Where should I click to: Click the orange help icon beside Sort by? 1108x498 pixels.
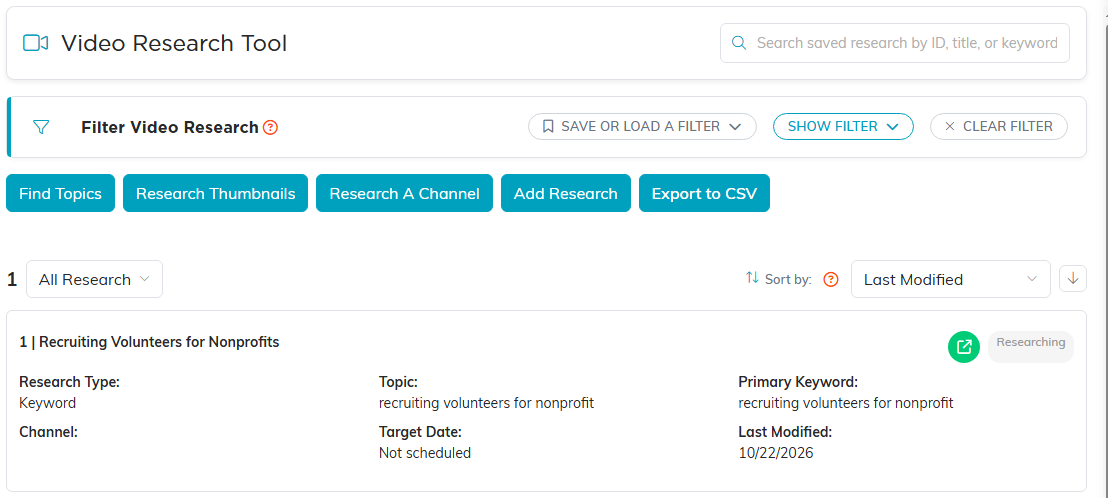click(831, 280)
